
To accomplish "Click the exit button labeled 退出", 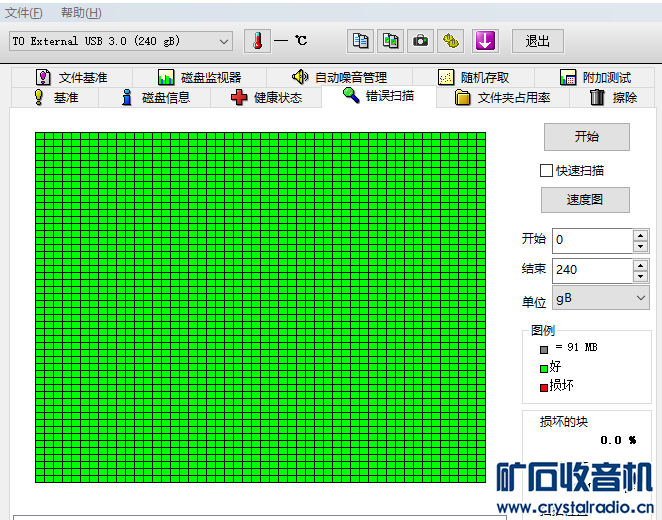I will (x=537, y=41).
